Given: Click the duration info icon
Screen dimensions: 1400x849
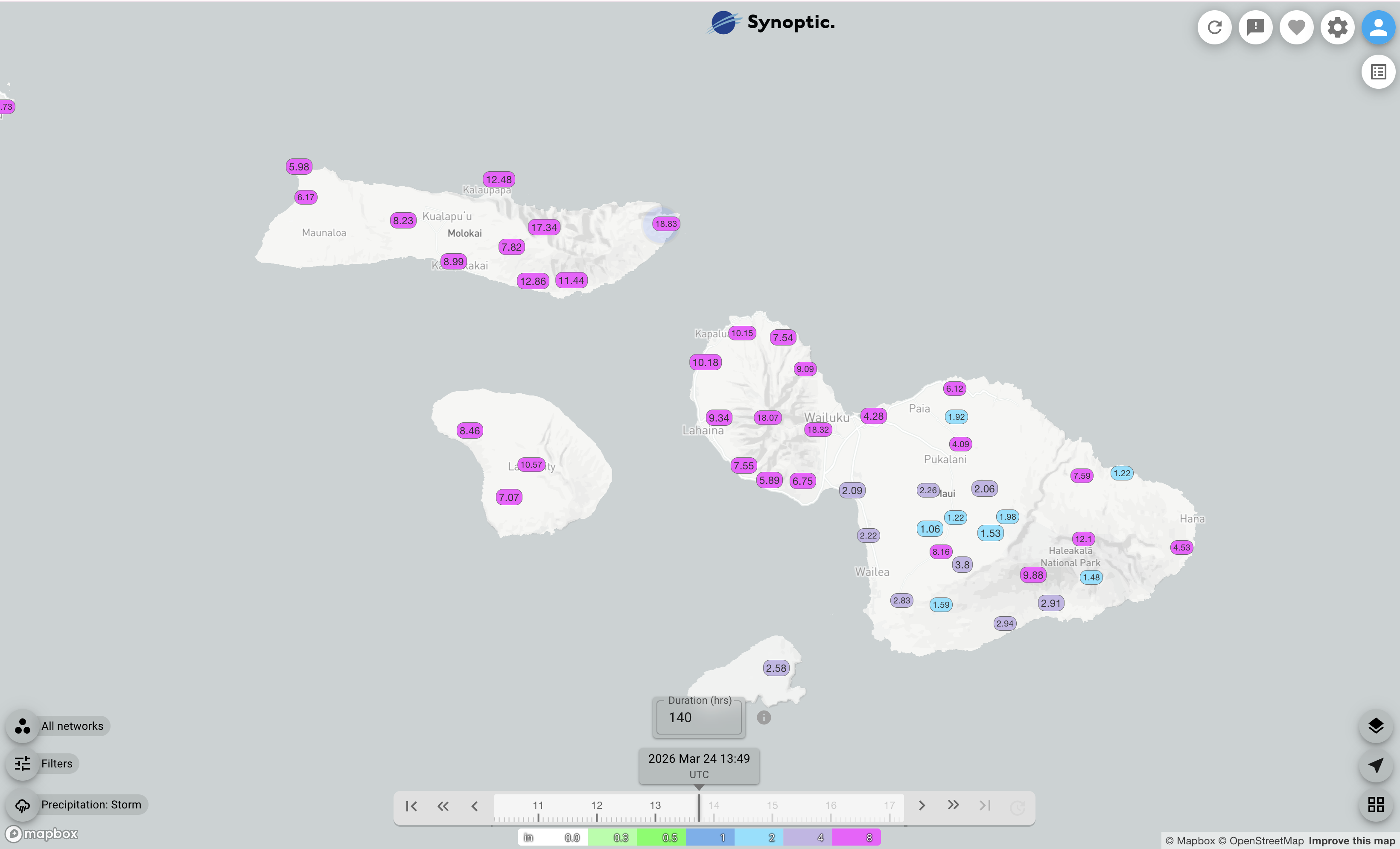Looking at the screenshot, I should (764, 717).
